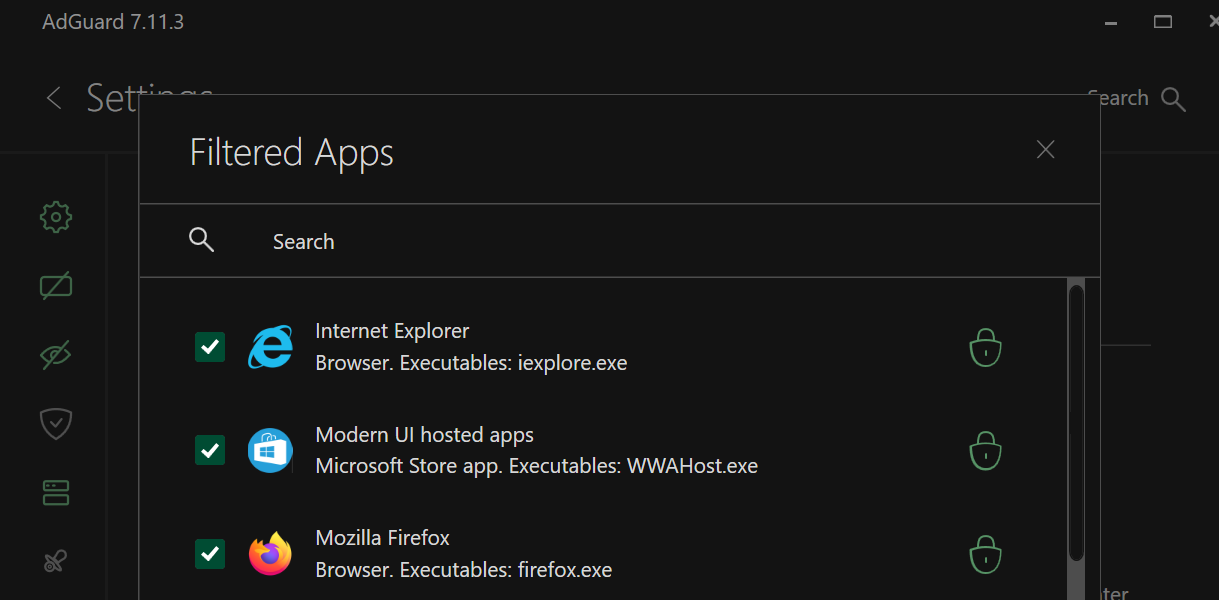Image resolution: width=1219 pixels, height=600 pixels.
Task: Click the lock icon for Modern UI hosted apps
Action: 985,450
